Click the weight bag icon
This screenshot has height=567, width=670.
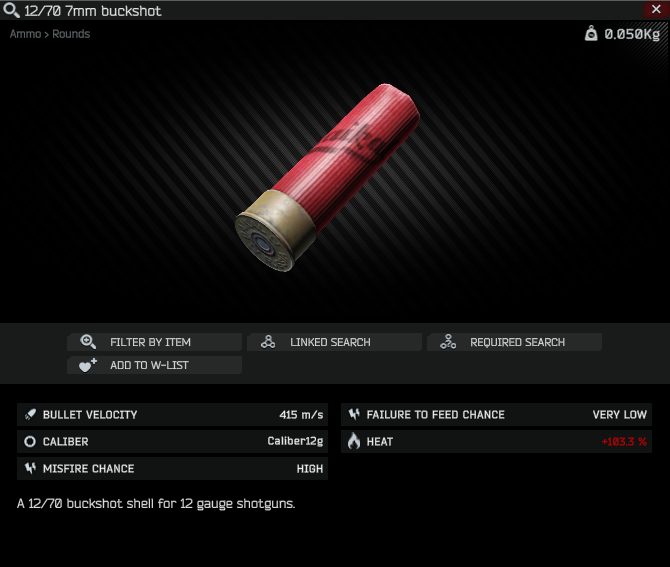591,33
